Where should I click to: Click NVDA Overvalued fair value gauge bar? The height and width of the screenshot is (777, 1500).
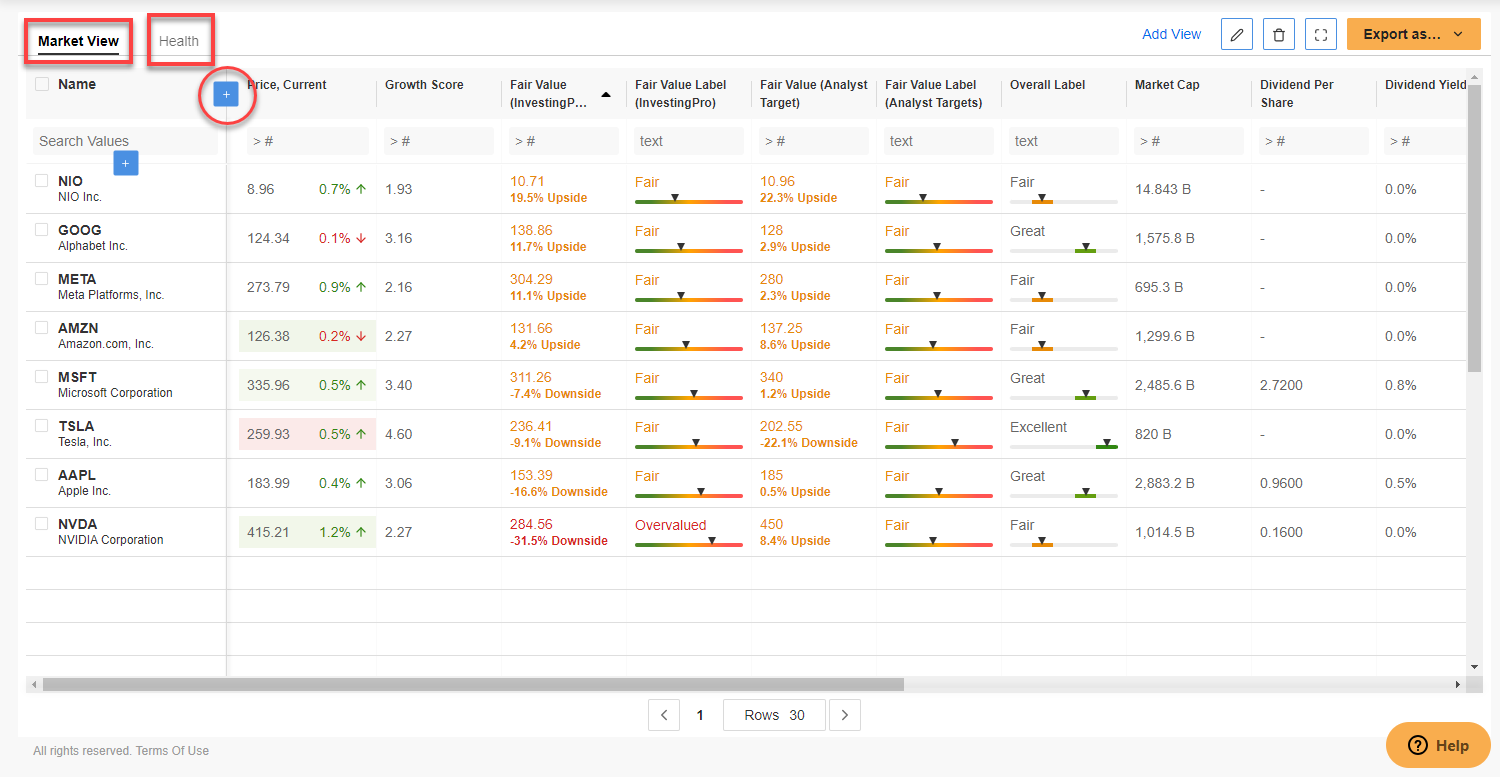coord(689,543)
